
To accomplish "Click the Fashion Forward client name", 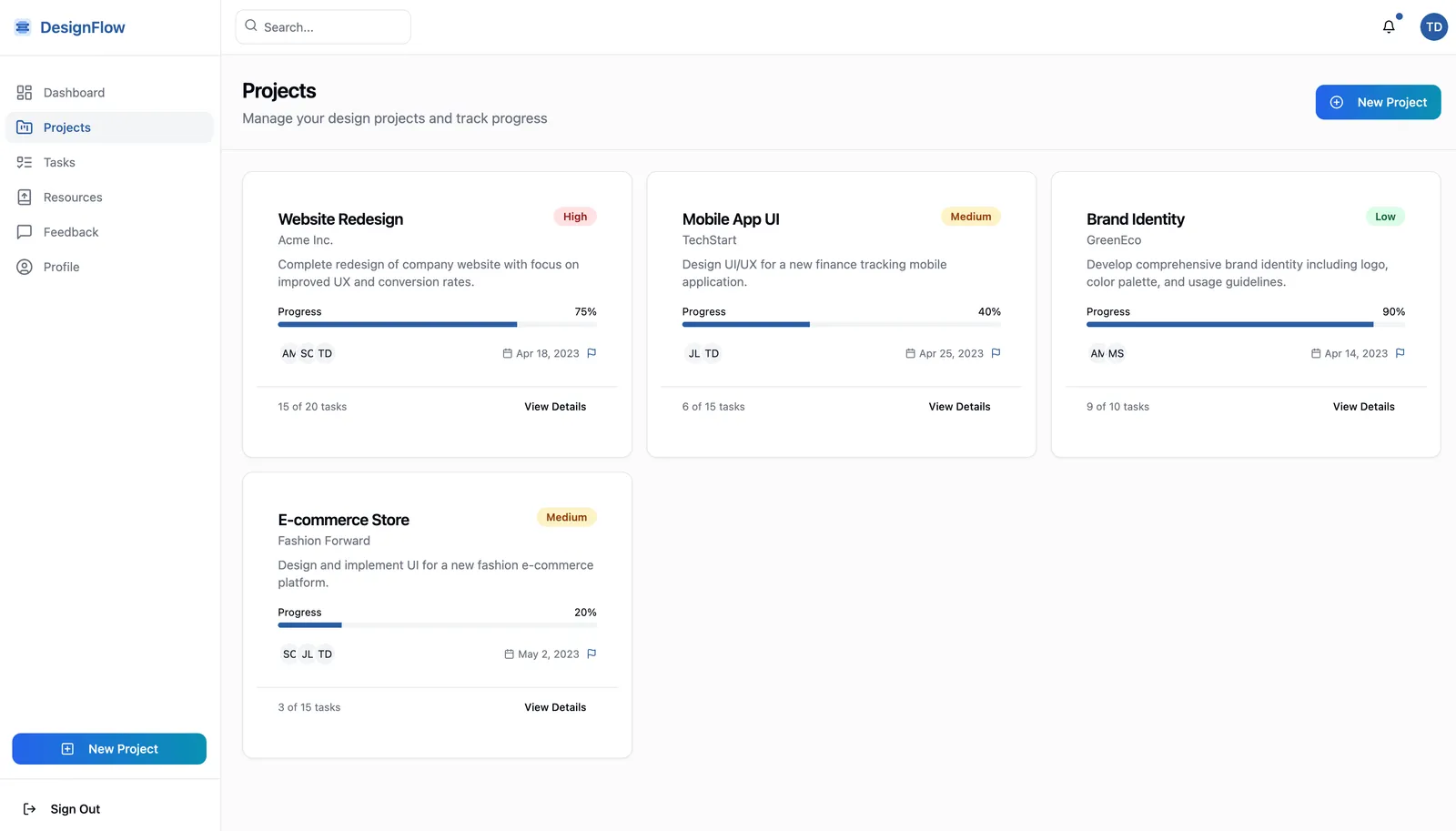I will tap(324, 541).
